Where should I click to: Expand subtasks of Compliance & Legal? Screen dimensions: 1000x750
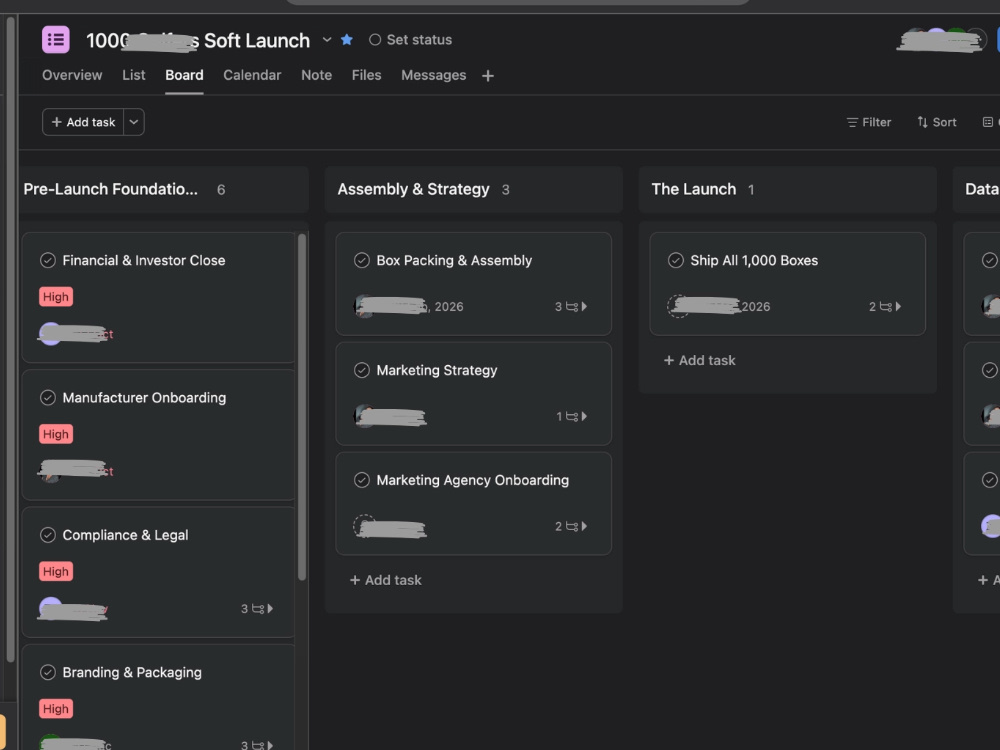(x=270, y=608)
